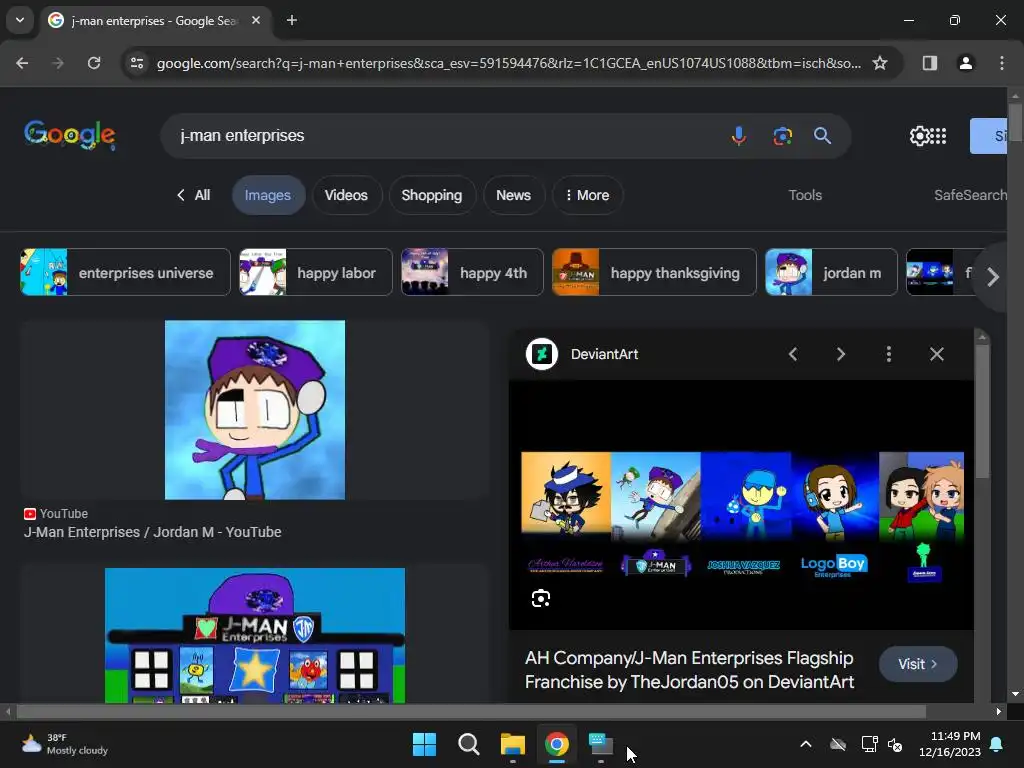View site information icon in address bar
This screenshot has width=1024, height=768.
pyautogui.click(x=137, y=63)
